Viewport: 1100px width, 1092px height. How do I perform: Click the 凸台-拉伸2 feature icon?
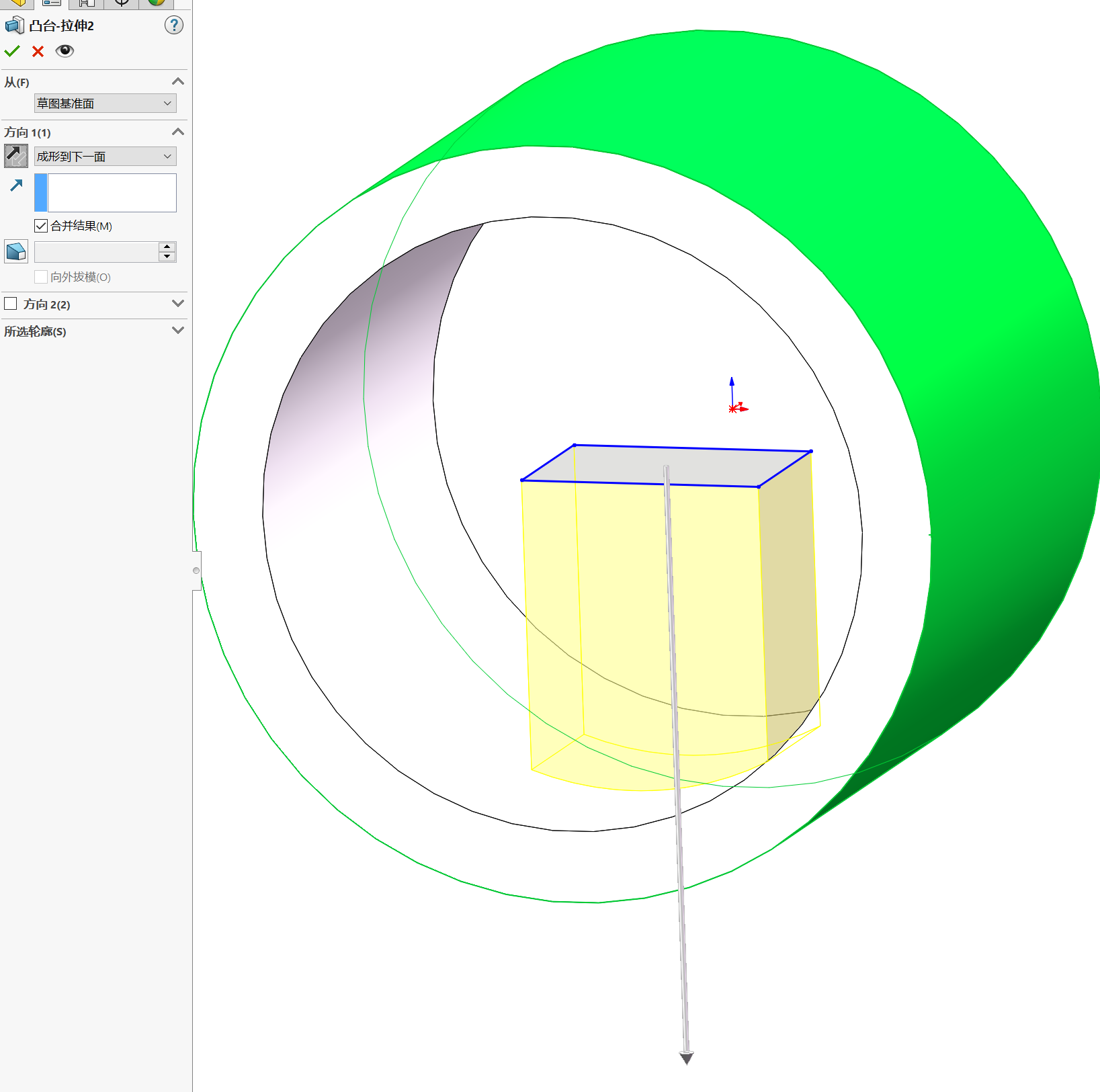pos(14,26)
